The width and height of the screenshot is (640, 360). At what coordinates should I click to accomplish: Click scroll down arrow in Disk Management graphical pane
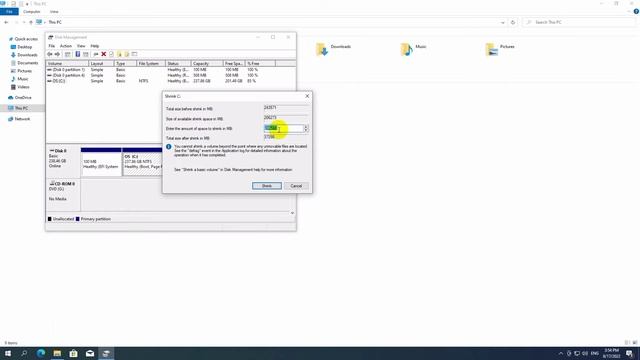pos(292,213)
